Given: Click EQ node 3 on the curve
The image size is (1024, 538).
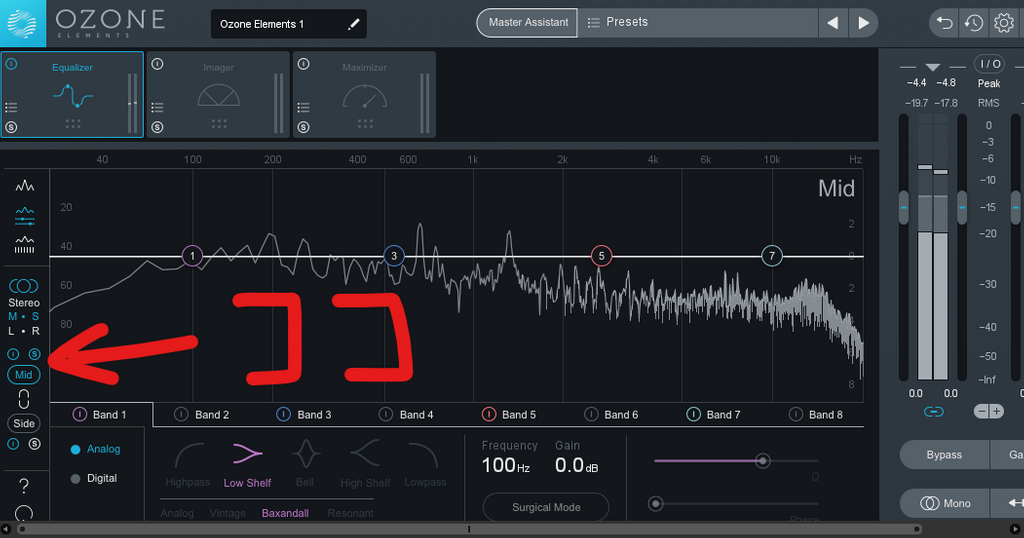Looking at the screenshot, I should coord(394,256).
